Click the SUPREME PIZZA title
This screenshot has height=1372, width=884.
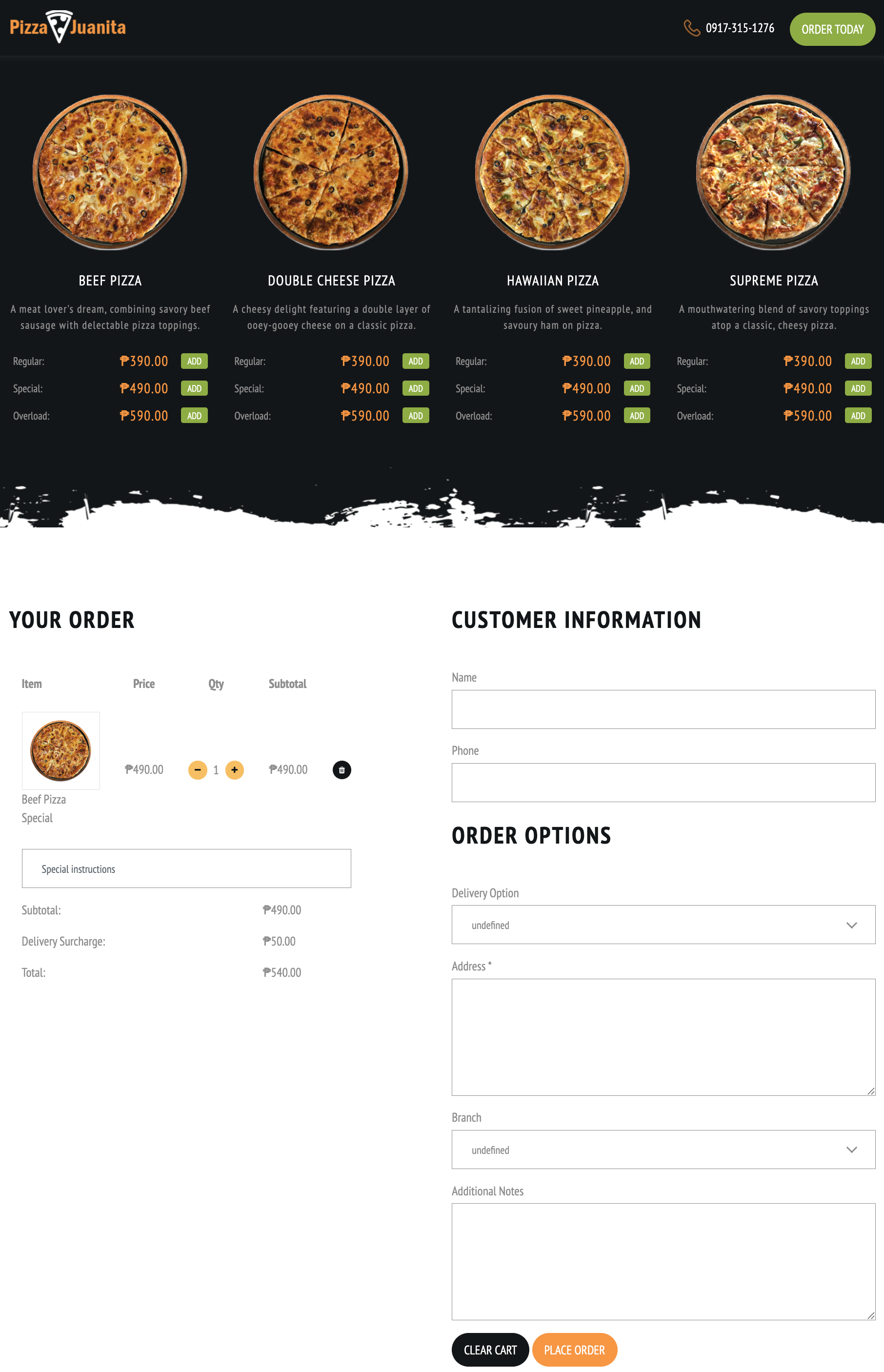773,281
